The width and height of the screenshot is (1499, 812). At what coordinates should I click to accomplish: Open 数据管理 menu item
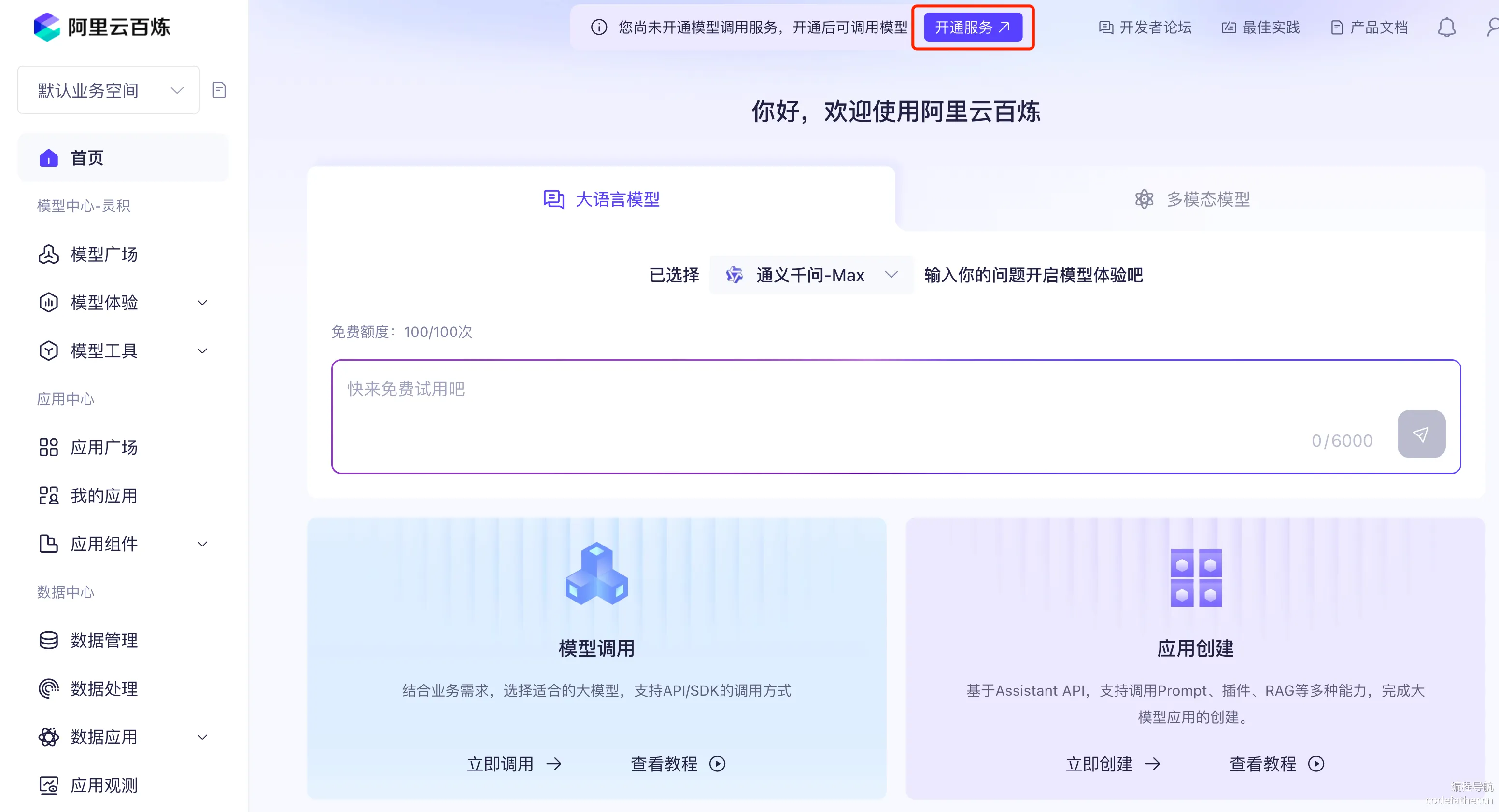click(x=123, y=641)
